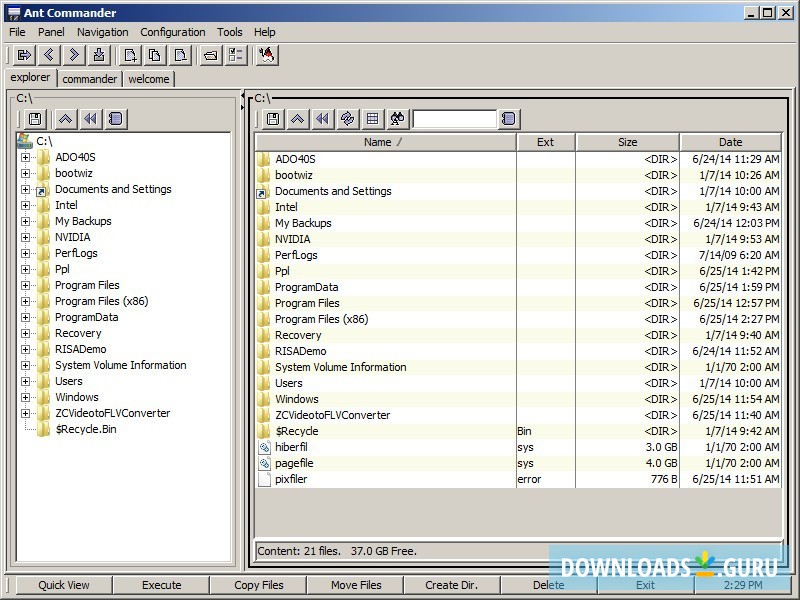Go up one directory in right panel
Viewport: 800px width, 600px height.
pyautogui.click(x=297, y=119)
